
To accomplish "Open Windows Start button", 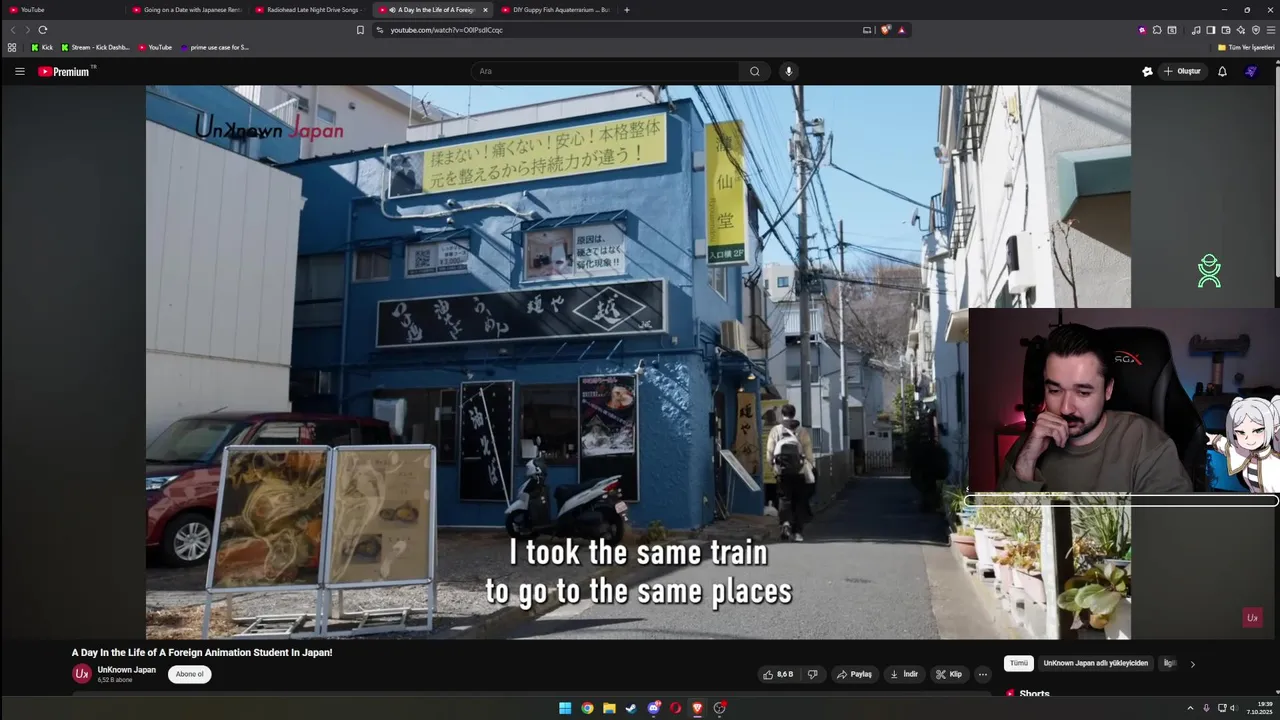I will coord(565,708).
